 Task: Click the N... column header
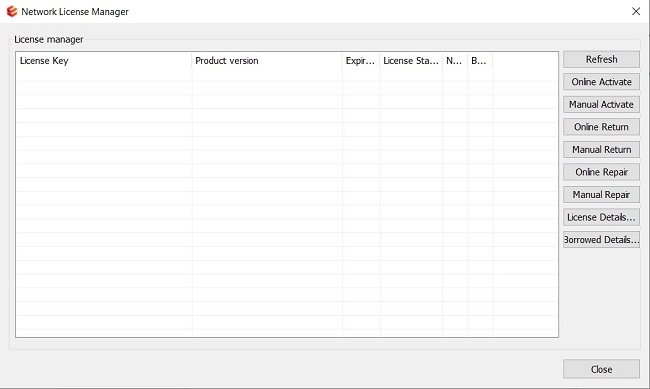tap(455, 61)
